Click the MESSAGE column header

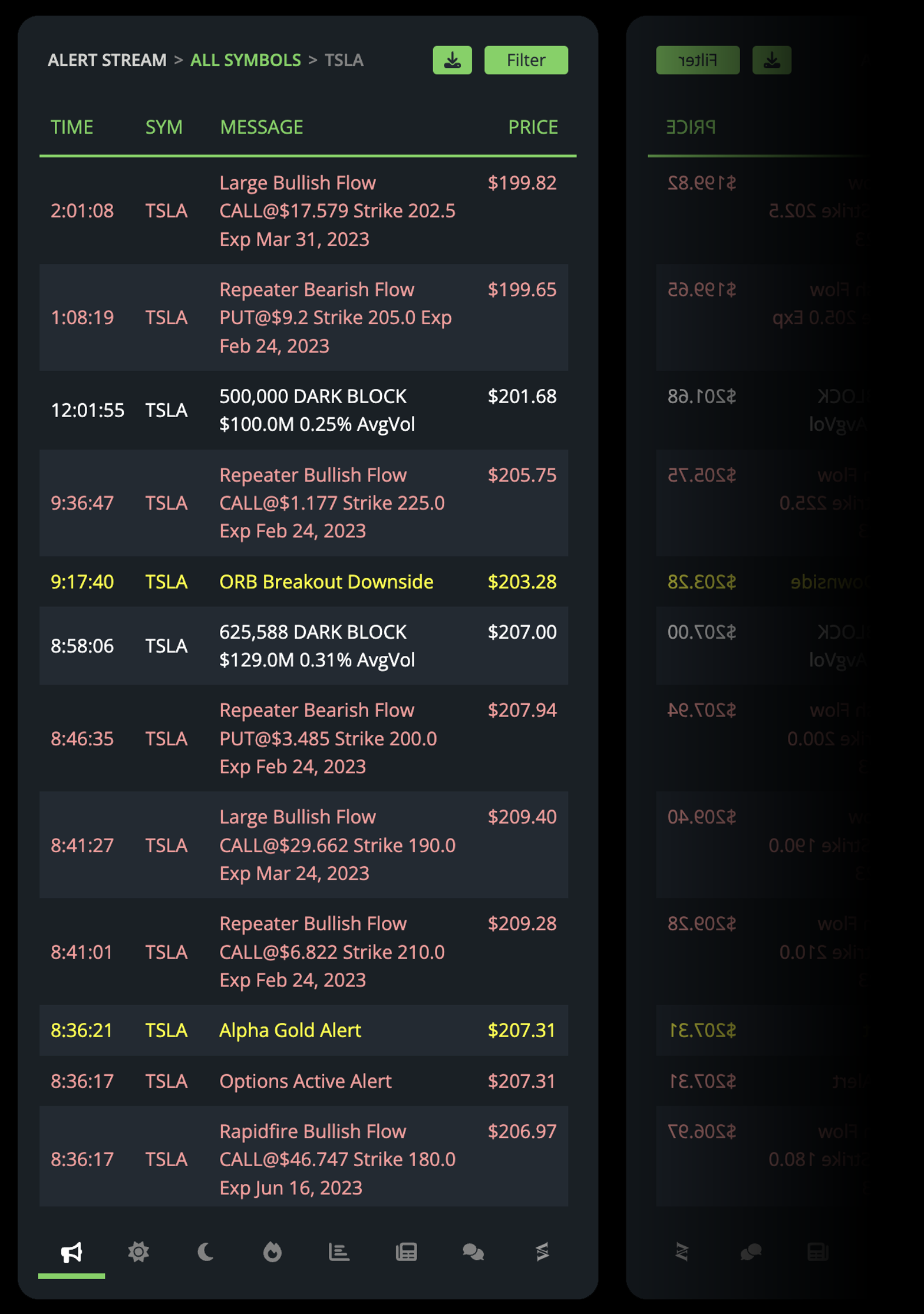point(261,127)
